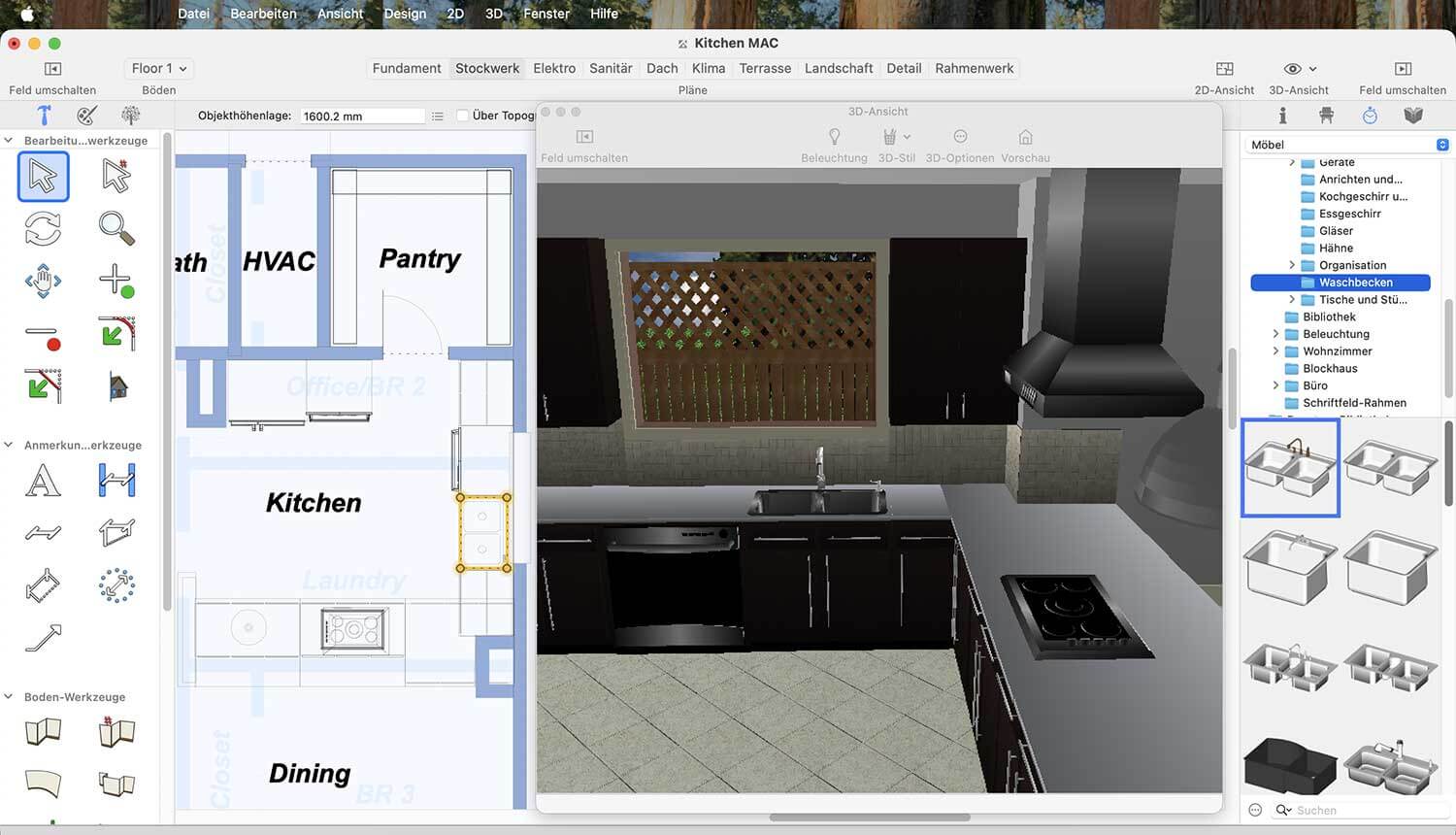Open the Datei menu
This screenshot has width=1456, height=835.
click(193, 14)
